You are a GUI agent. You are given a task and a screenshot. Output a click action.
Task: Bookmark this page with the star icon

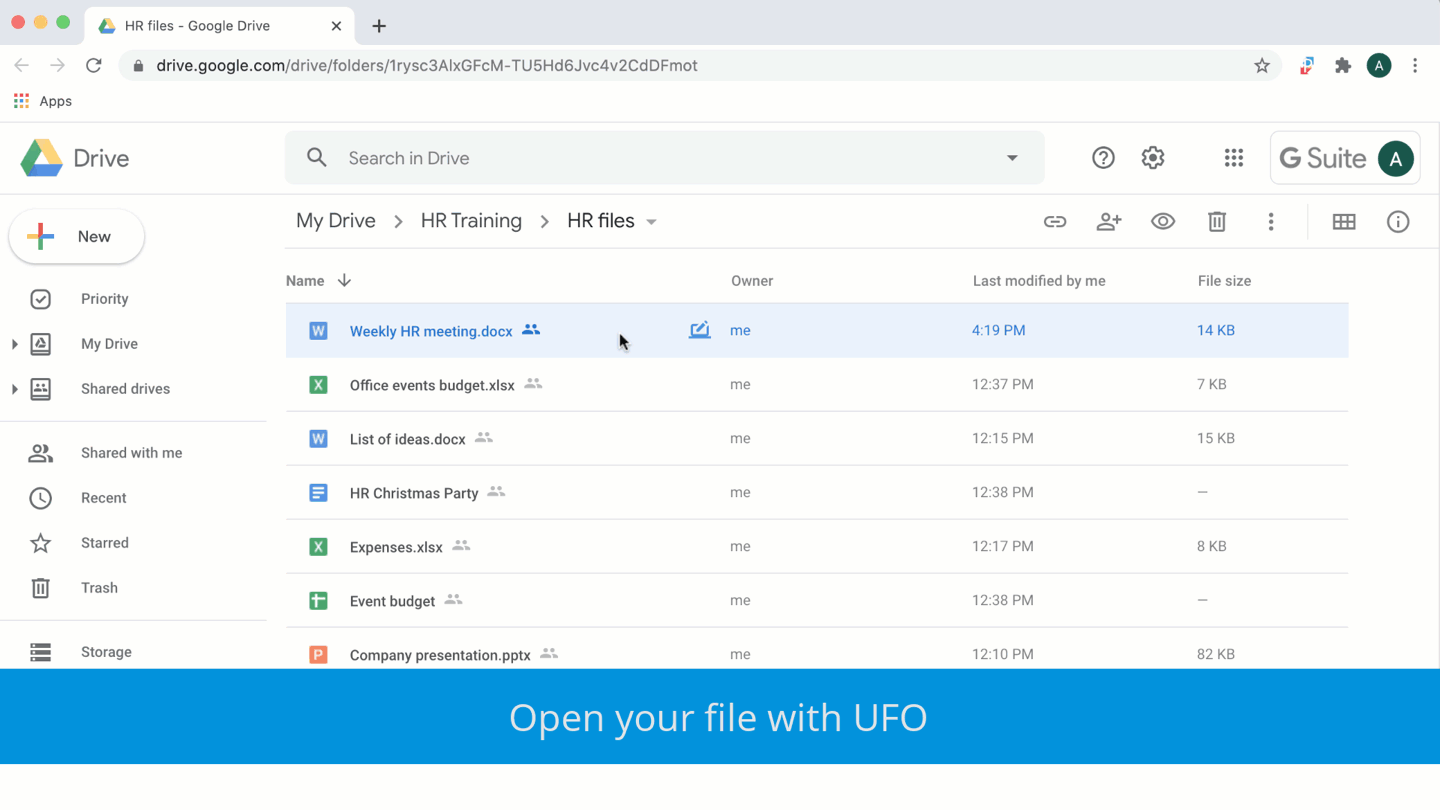point(1262,66)
